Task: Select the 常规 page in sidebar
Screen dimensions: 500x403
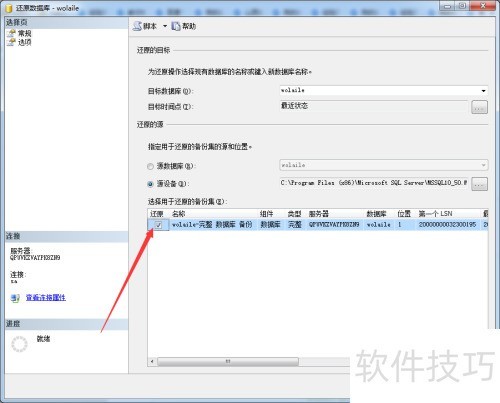Action: [x=25, y=33]
